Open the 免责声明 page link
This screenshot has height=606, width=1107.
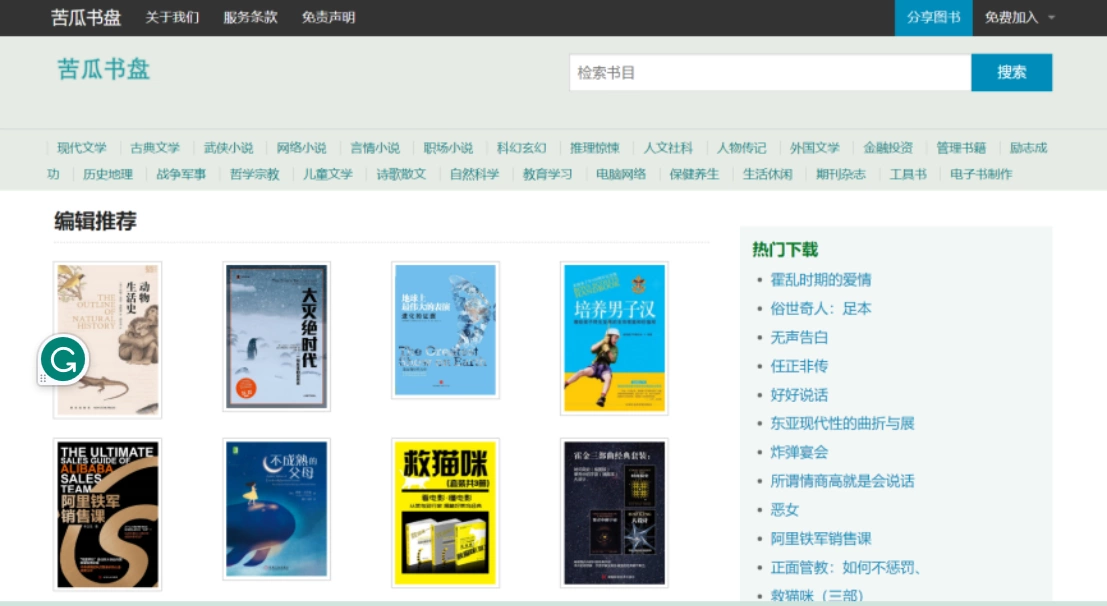328,18
